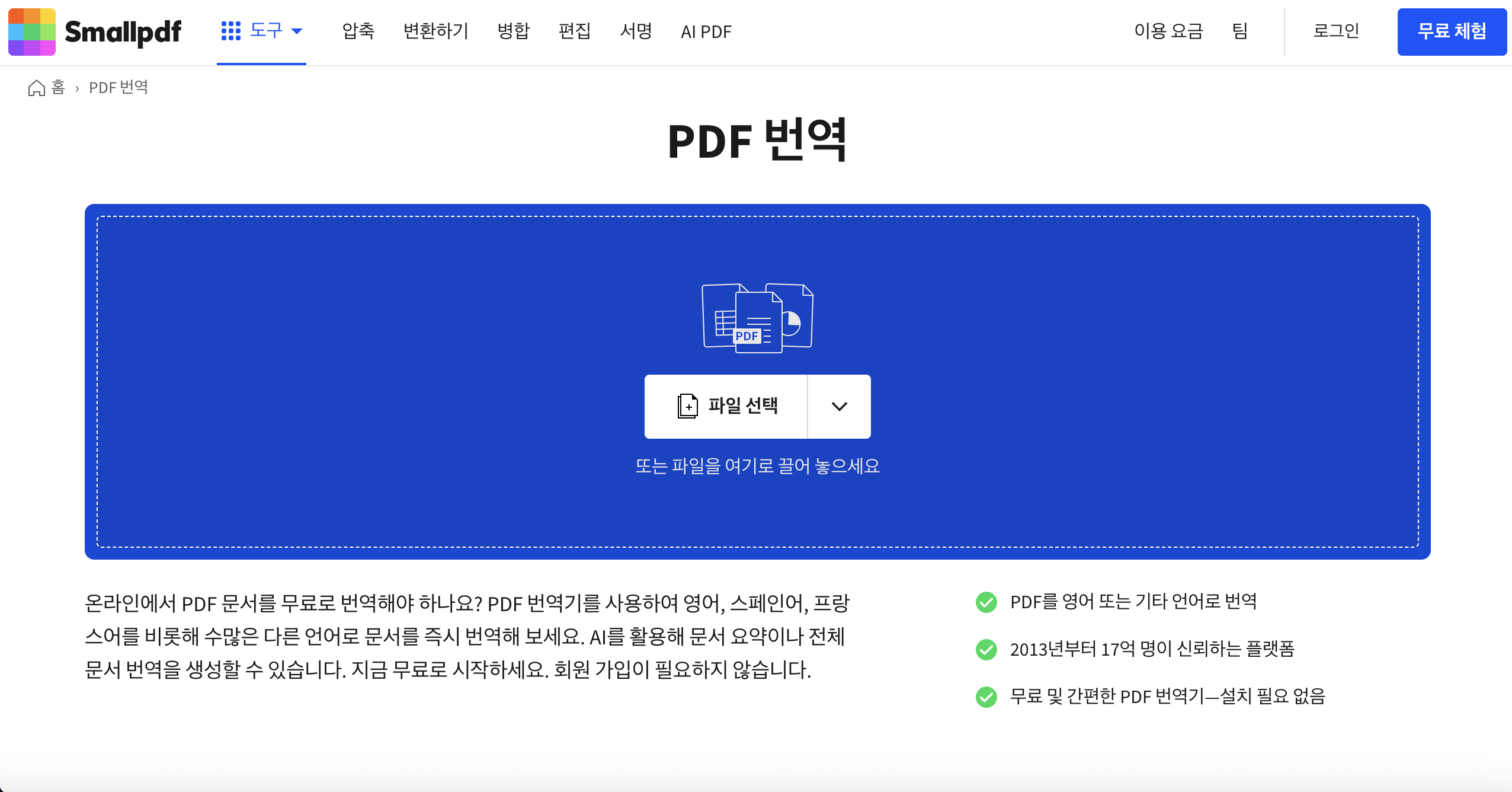Click the home icon in breadcrumb
This screenshot has height=792, width=1512.
click(x=37, y=88)
